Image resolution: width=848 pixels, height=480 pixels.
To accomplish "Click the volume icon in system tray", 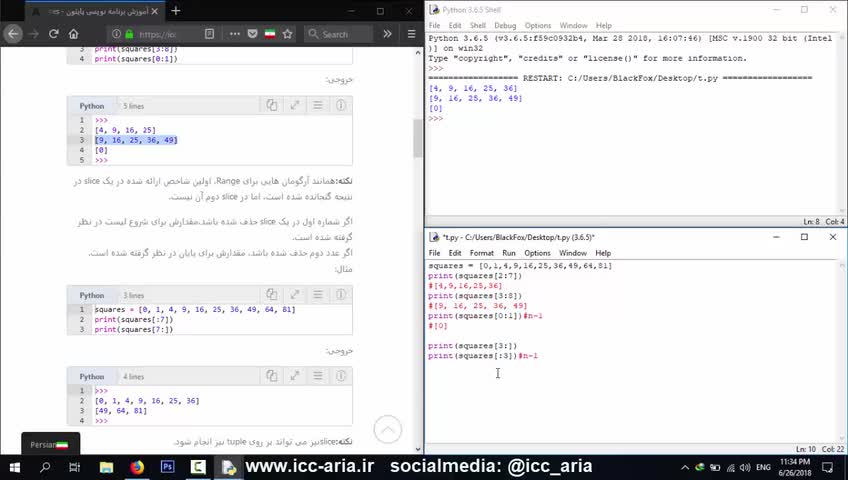I will (745, 468).
